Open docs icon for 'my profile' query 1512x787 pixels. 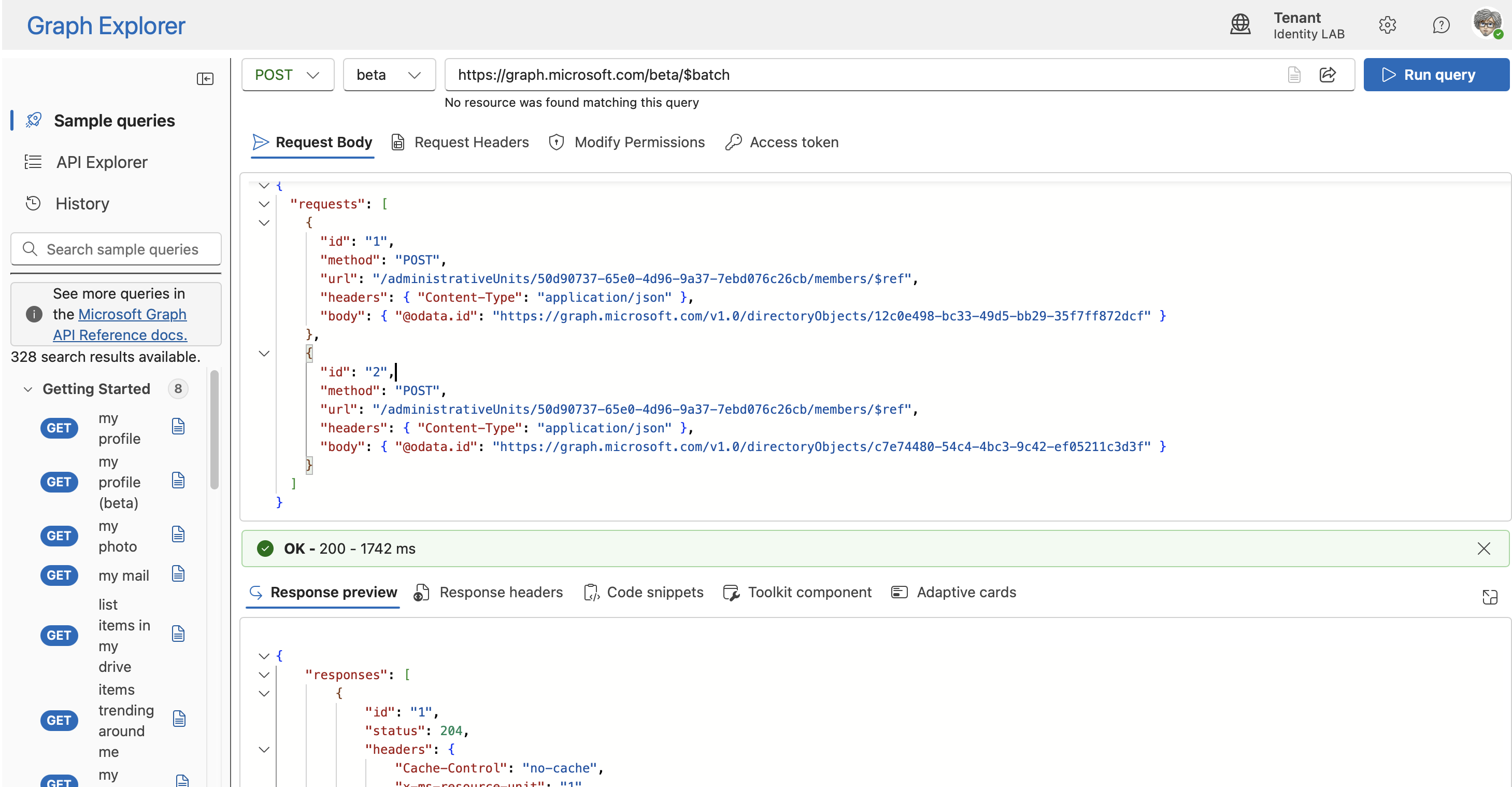[178, 426]
